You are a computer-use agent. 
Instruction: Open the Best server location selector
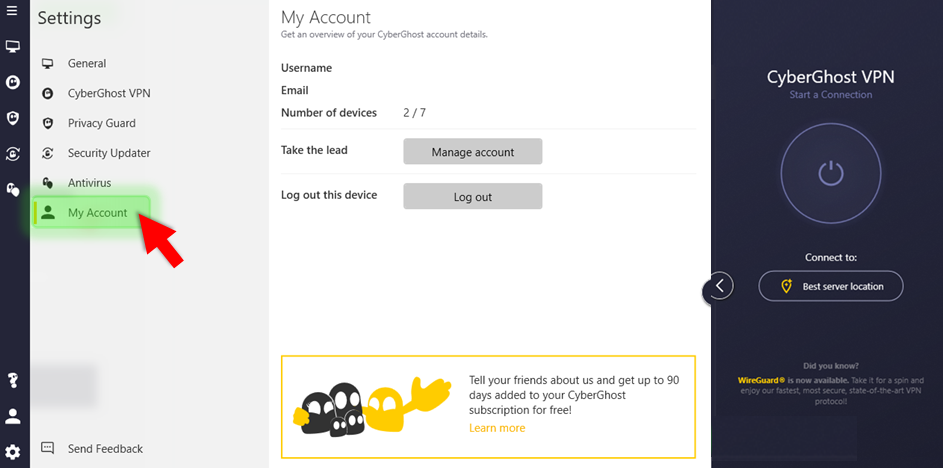click(x=830, y=286)
